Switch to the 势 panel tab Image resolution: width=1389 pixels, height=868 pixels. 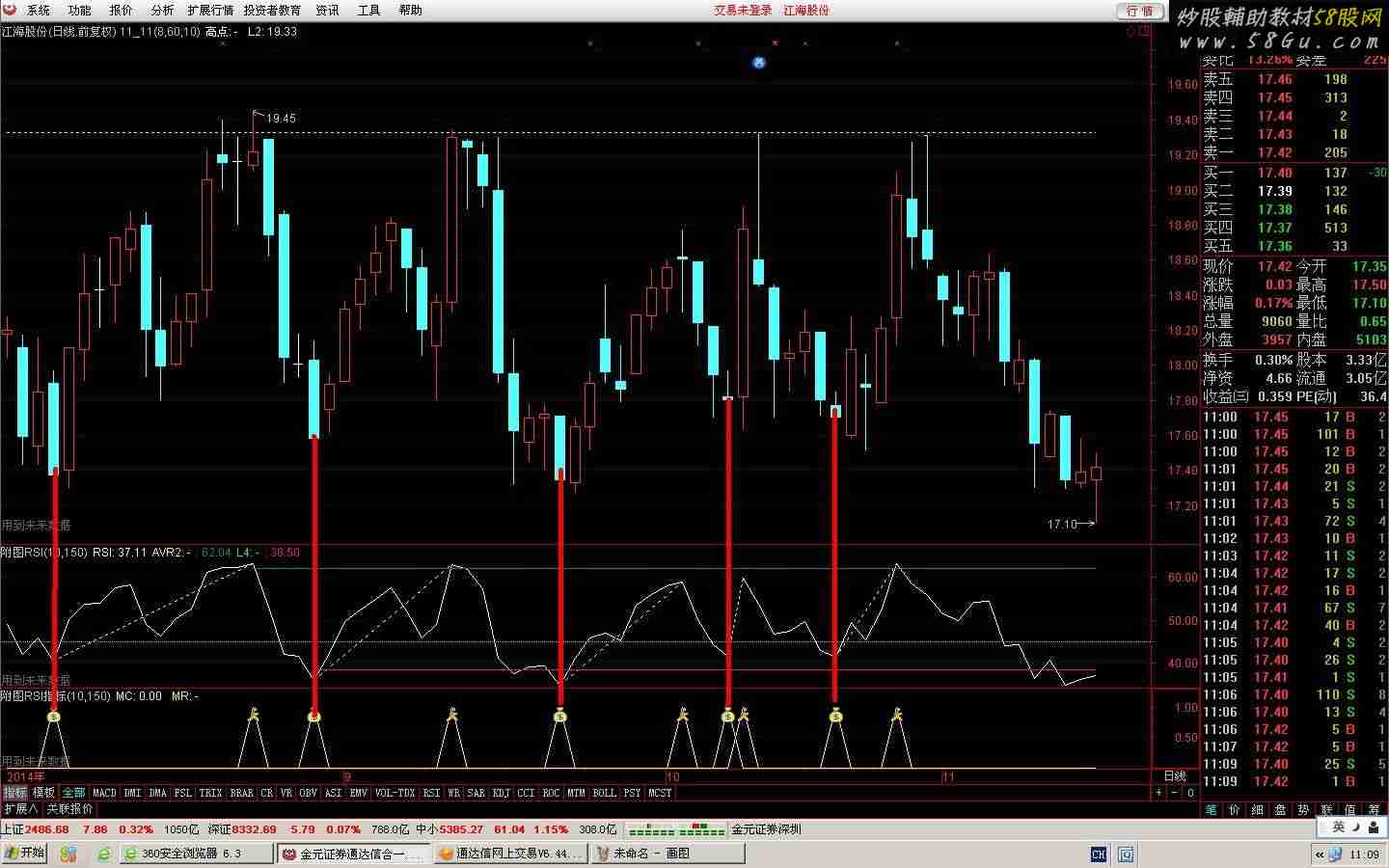tap(1304, 810)
